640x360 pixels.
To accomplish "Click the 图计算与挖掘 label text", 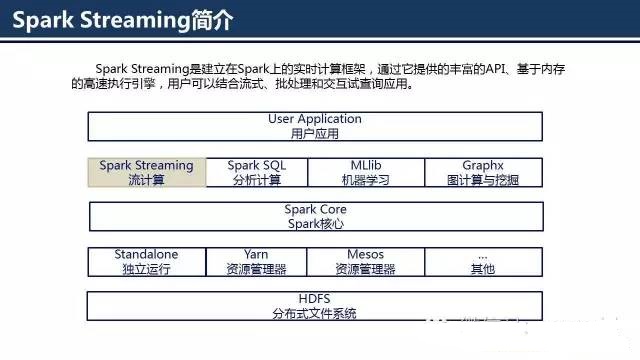I will click(483, 180).
